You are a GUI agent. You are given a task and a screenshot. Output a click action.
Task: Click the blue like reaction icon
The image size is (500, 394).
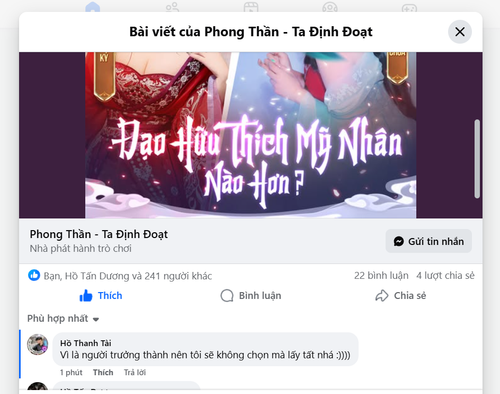[34, 275]
